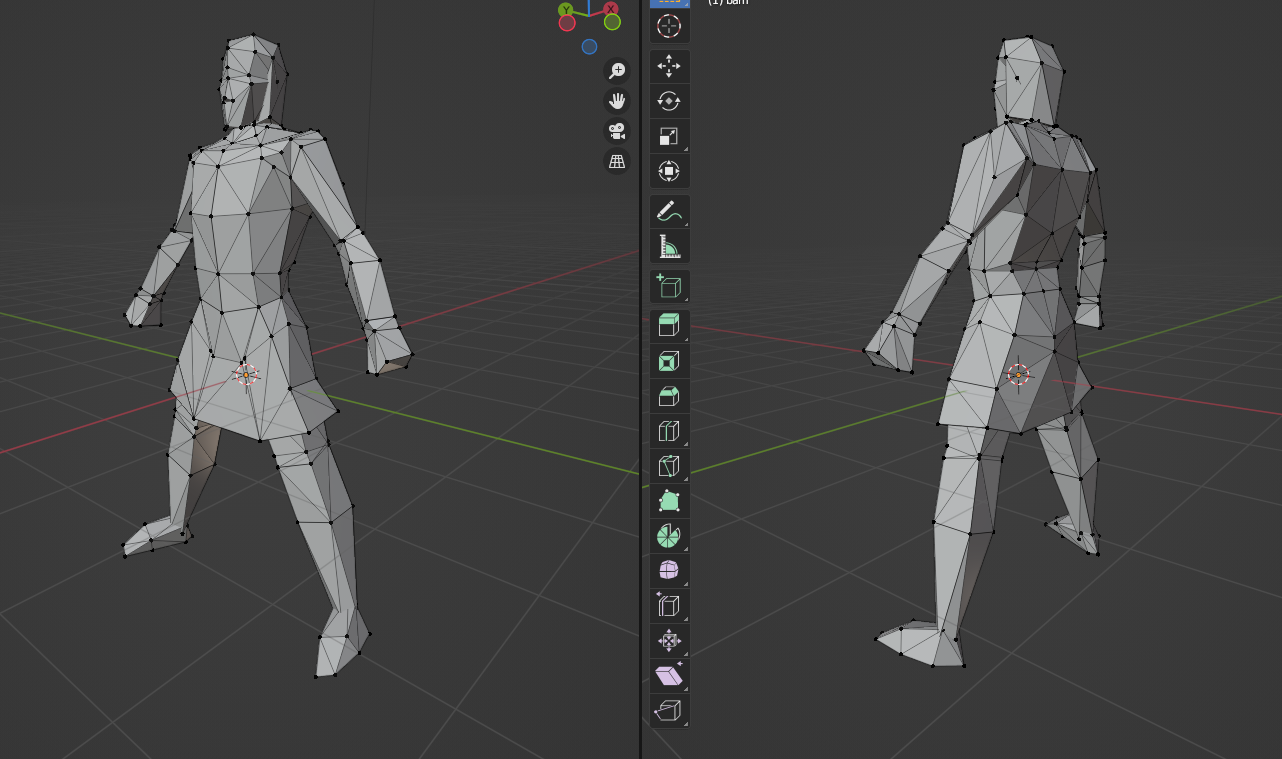The image size is (1282, 759).
Task: Select the Cursor tool in the toolbar
Action: tap(669, 26)
